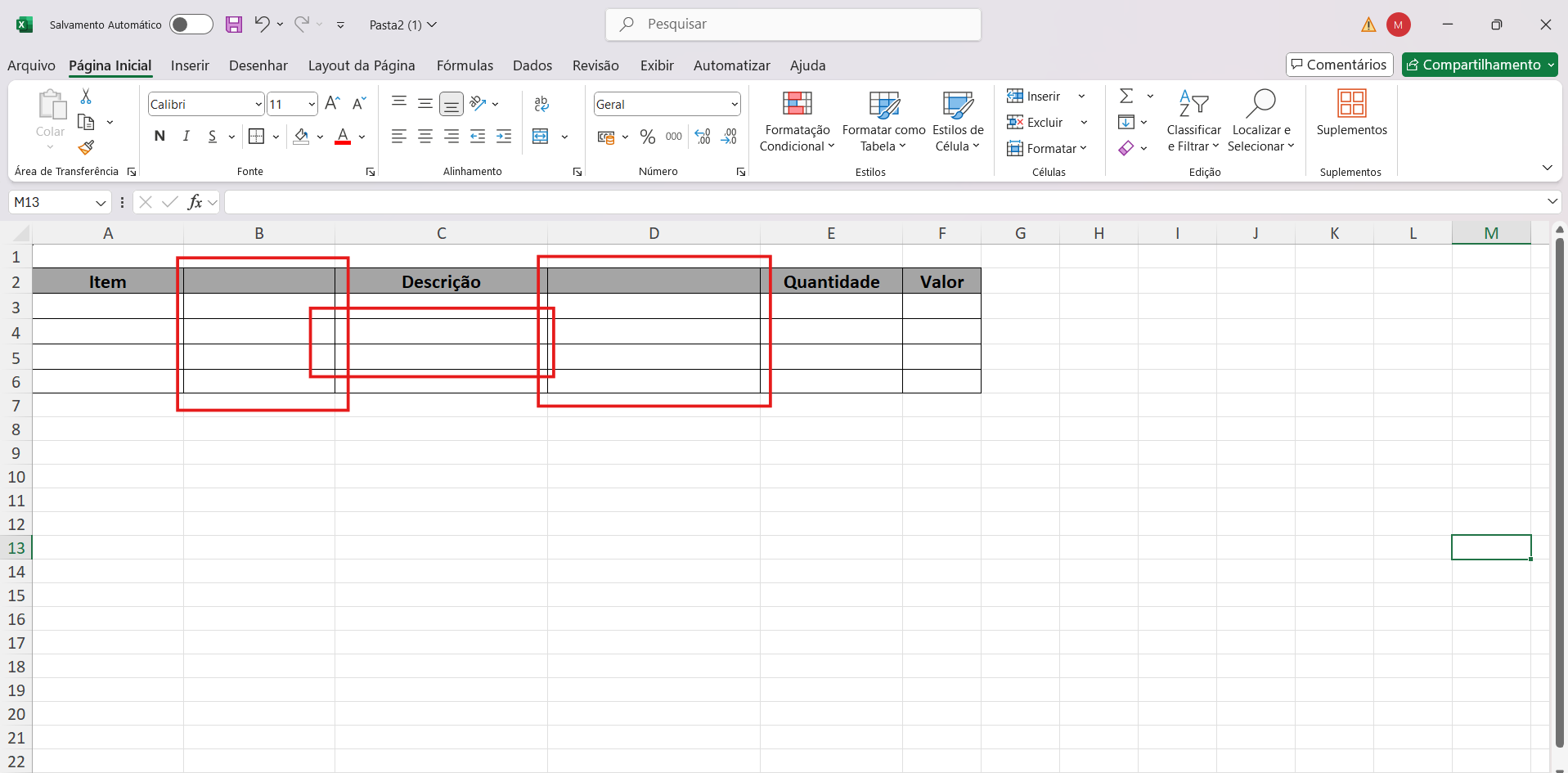Toggle Italic formatting
The width and height of the screenshot is (1568, 773).
point(186,137)
